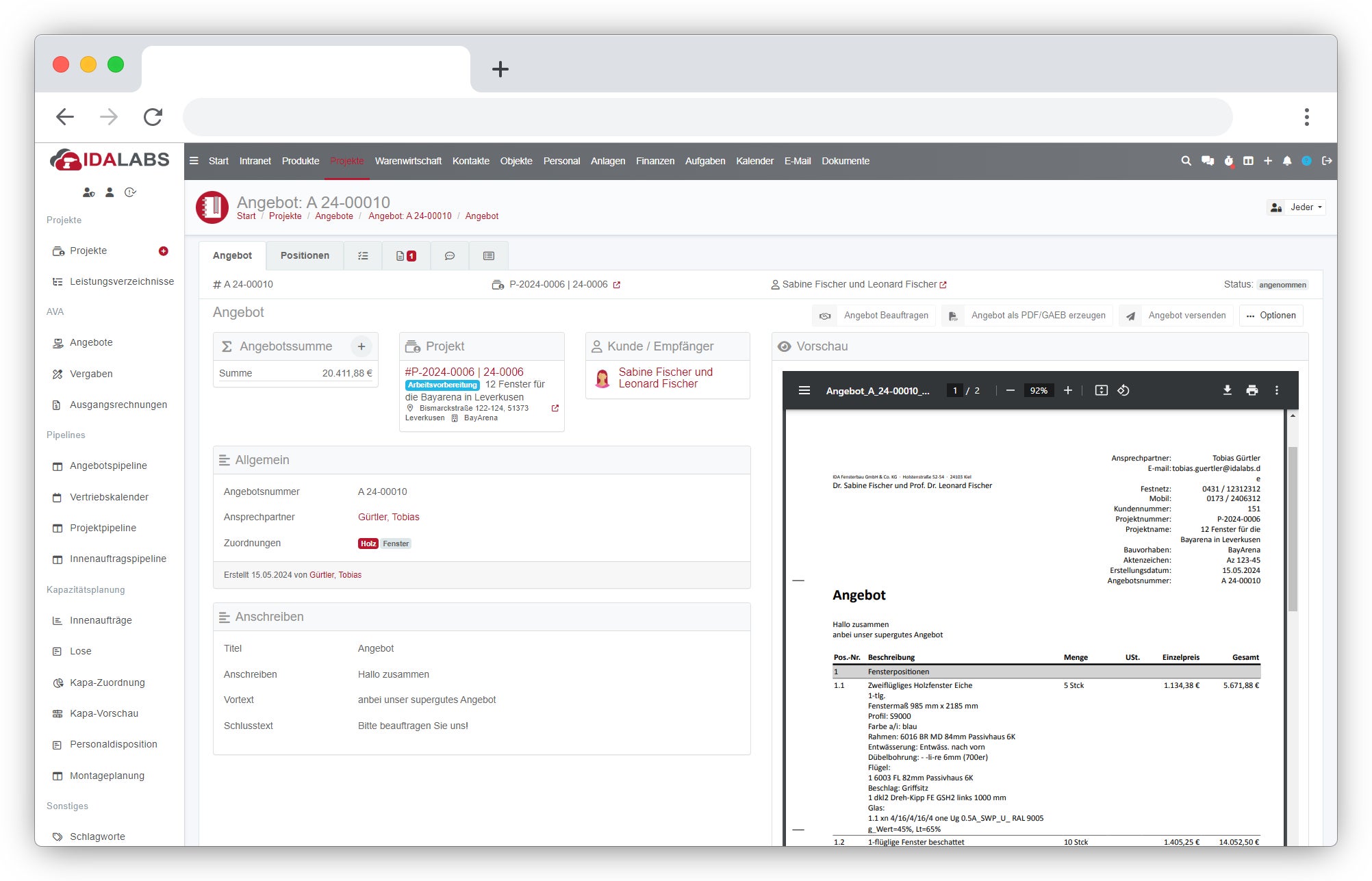This screenshot has height=881, width=1372.
Task: Click the Fenster tag in Zuordnungen
Action: (396, 544)
